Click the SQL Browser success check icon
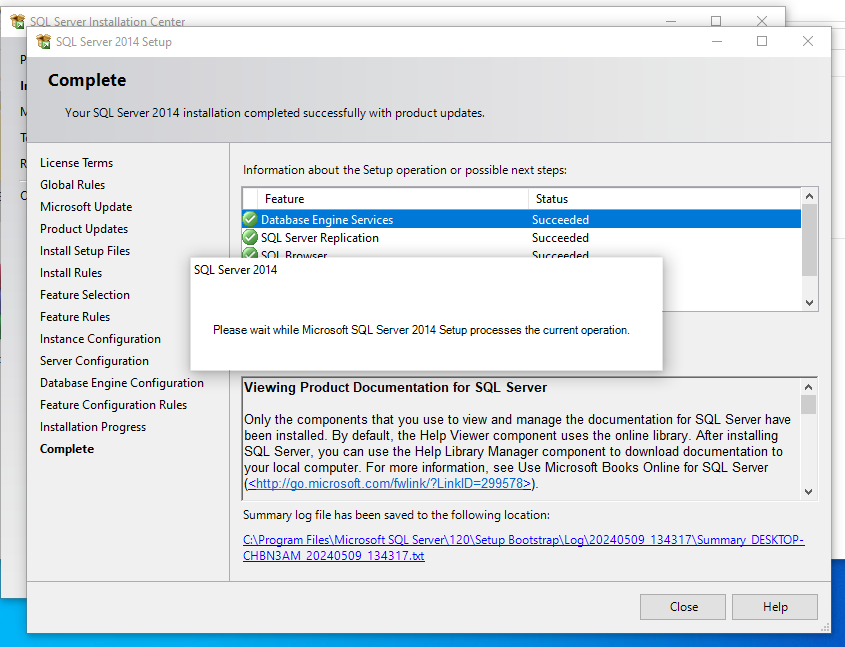 point(250,254)
